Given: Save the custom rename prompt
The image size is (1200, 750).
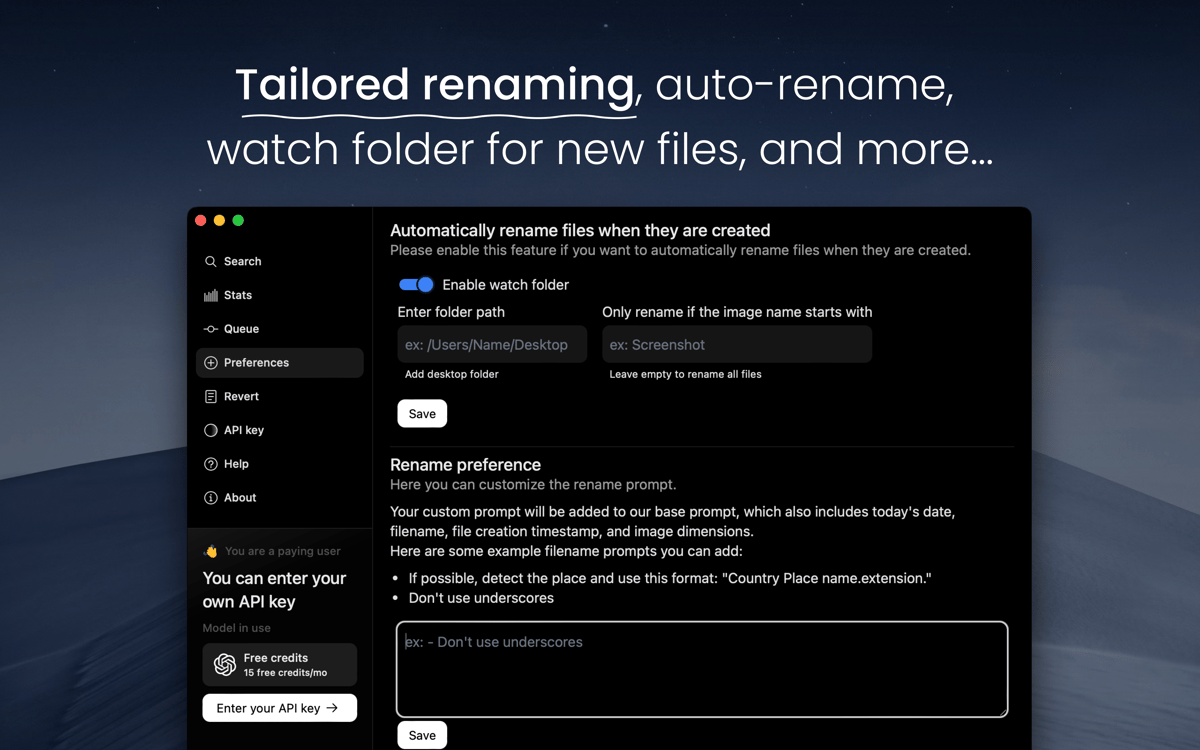Looking at the screenshot, I should (422, 735).
